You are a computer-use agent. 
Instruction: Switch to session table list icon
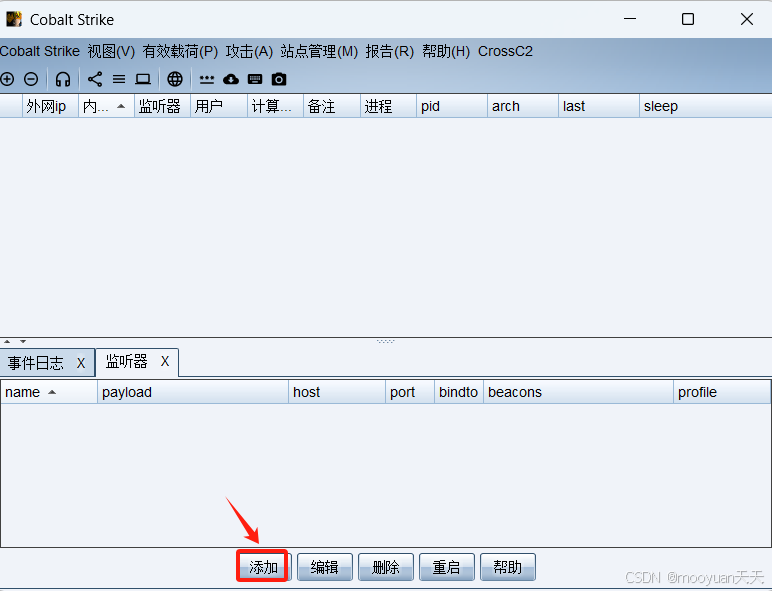[x=119, y=79]
